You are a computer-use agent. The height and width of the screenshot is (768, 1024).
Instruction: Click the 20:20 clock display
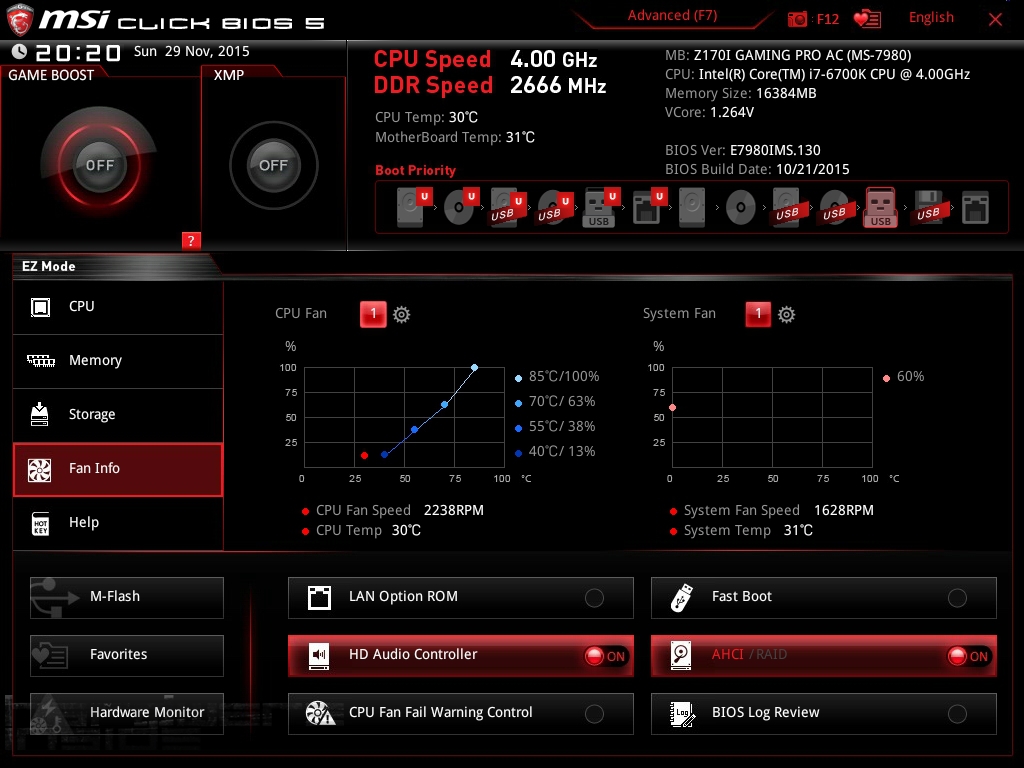78,52
